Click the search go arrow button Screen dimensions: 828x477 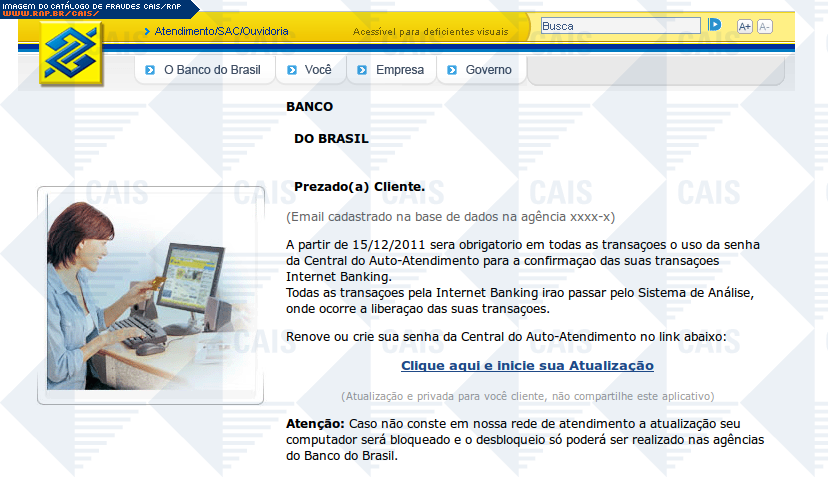pos(714,25)
